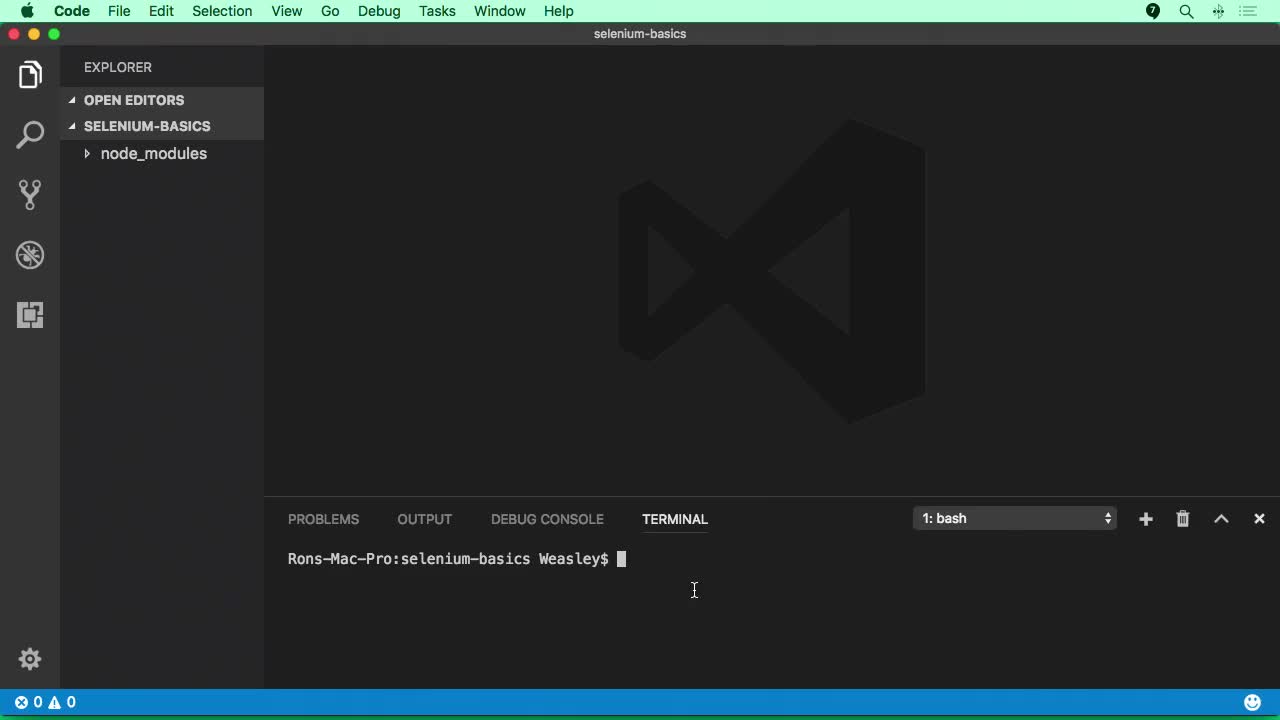
Task: Select the Debug icon in the activity bar
Action: 29,255
